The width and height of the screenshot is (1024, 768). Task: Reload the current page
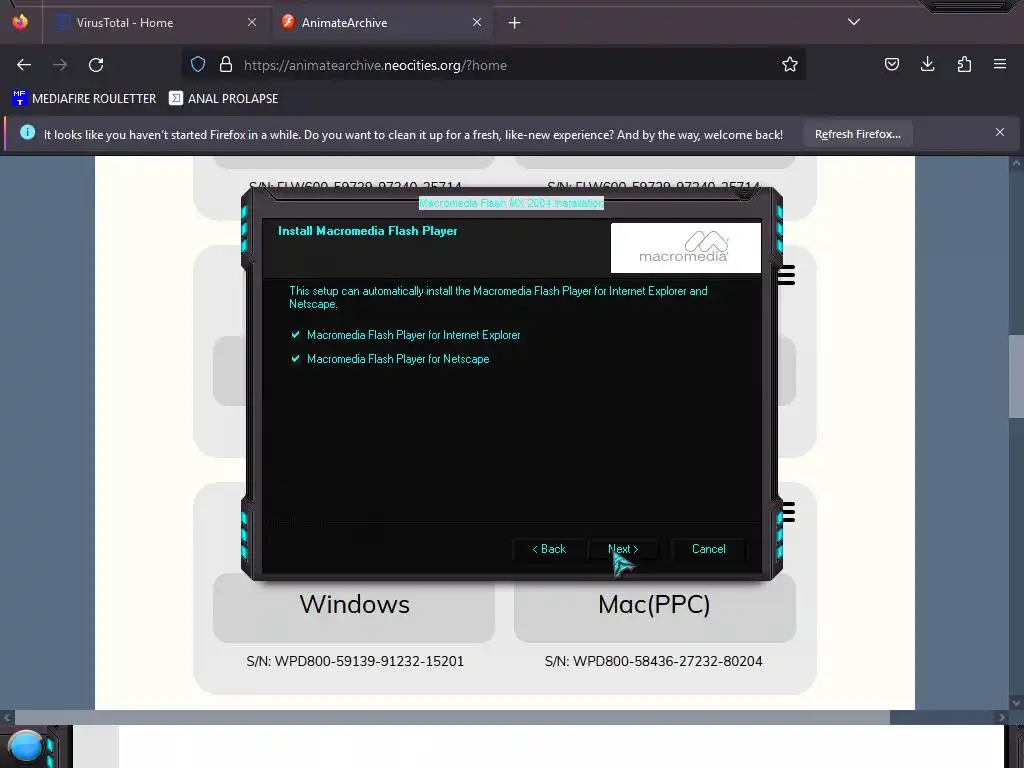96,65
